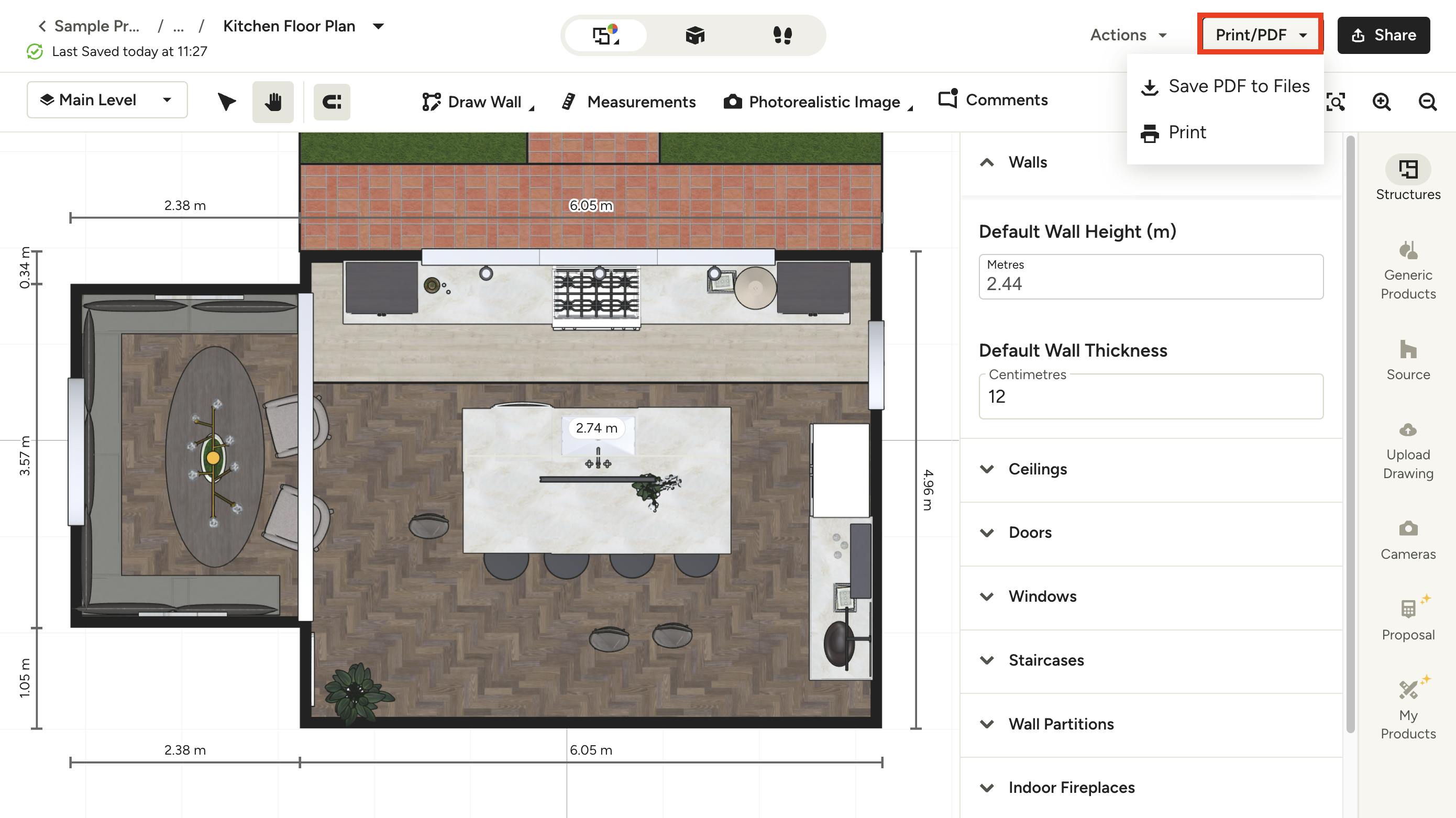Viewport: 1456px width, 818px height.
Task: Open the Main Level dropdown
Action: point(107,100)
